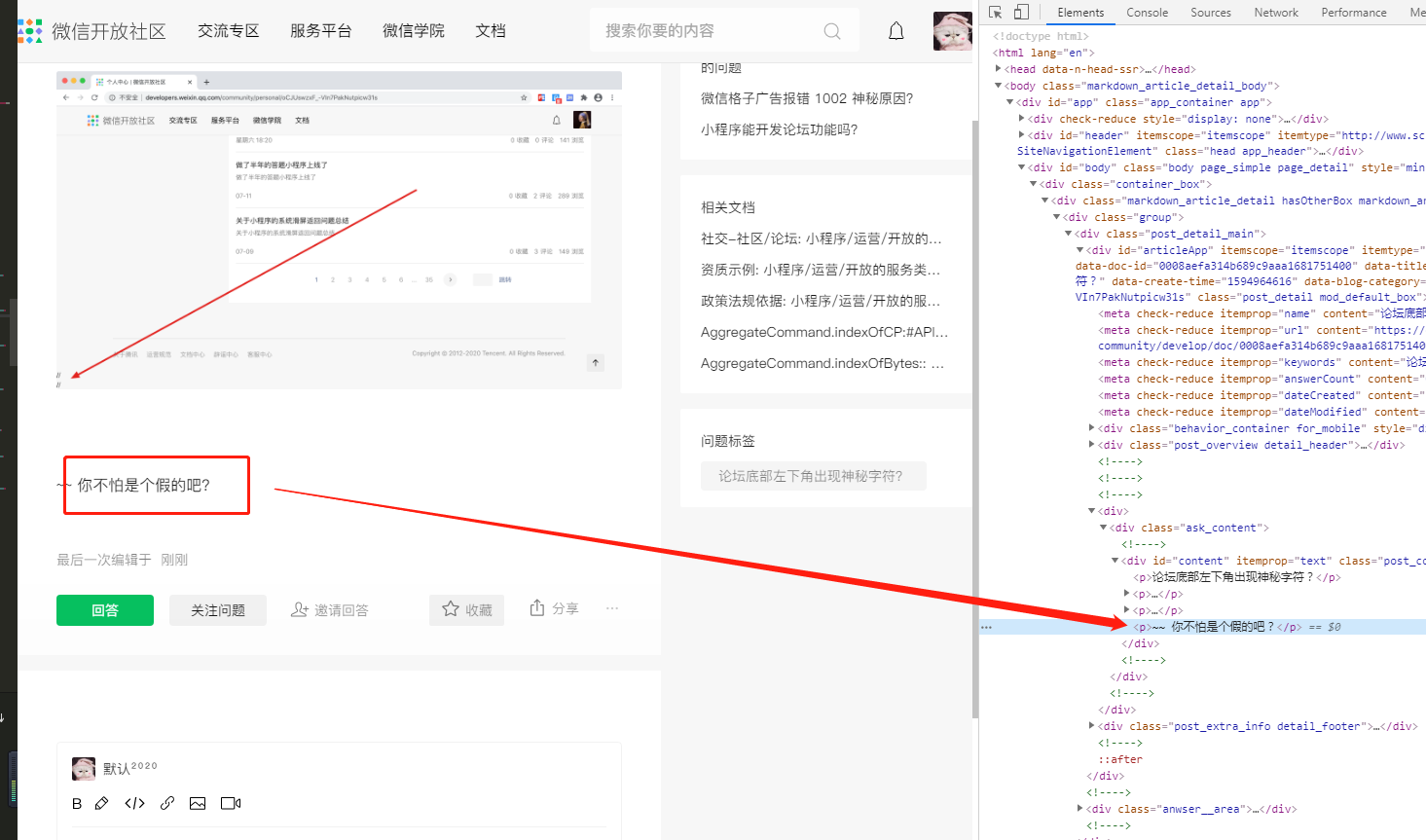Insert an image in the editor
Viewport: 1426px width, 840px height.
click(x=198, y=803)
